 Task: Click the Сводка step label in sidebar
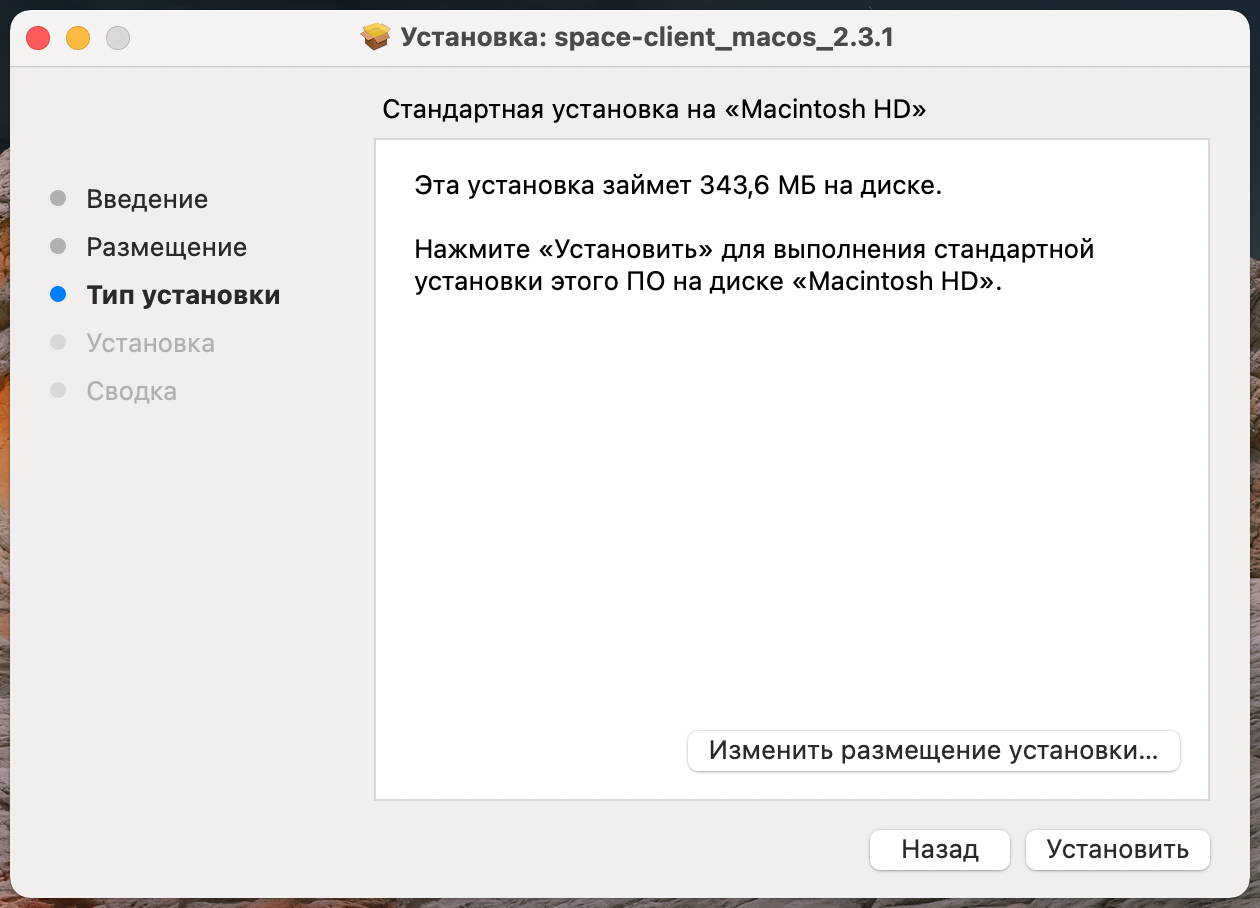click(131, 391)
